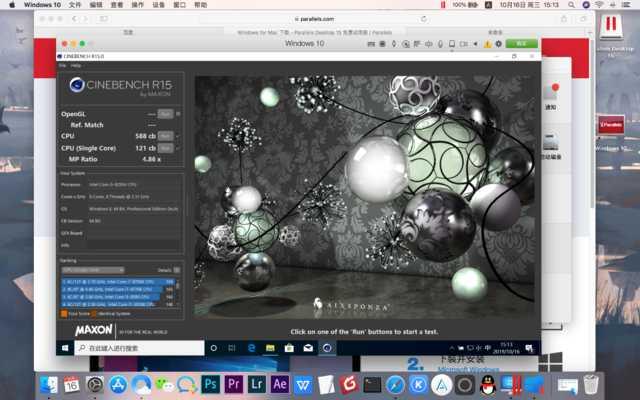Click the Windows taskbar search box

point(139,348)
